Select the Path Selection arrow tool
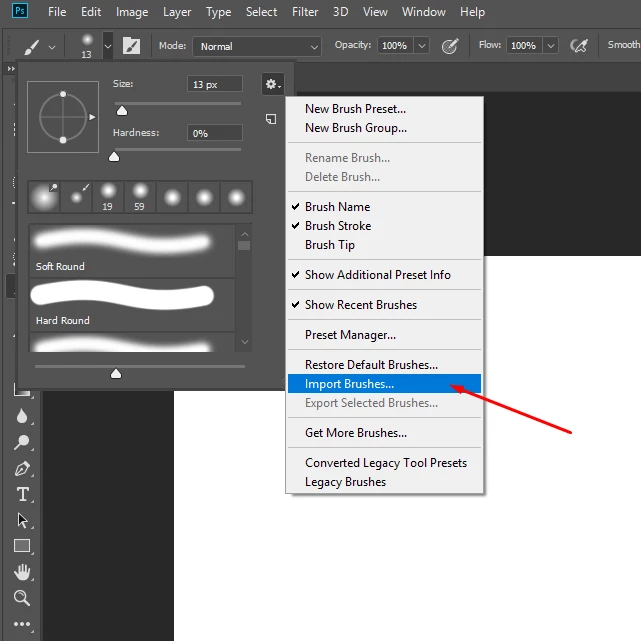This screenshot has height=641, width=641. [x=22, y=520]
